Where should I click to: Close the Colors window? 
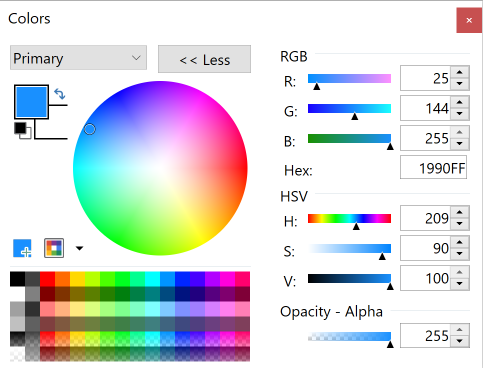click(x=469, y=20)
